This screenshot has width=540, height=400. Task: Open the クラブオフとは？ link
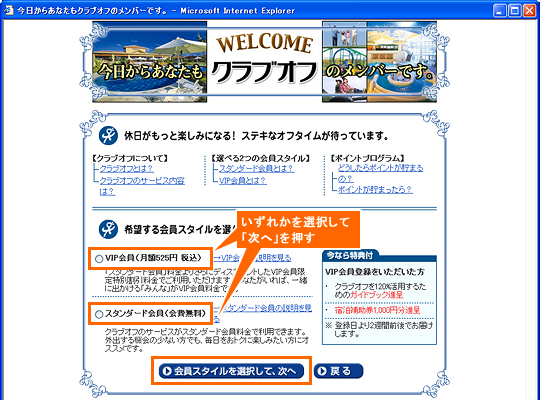point(126,169)
